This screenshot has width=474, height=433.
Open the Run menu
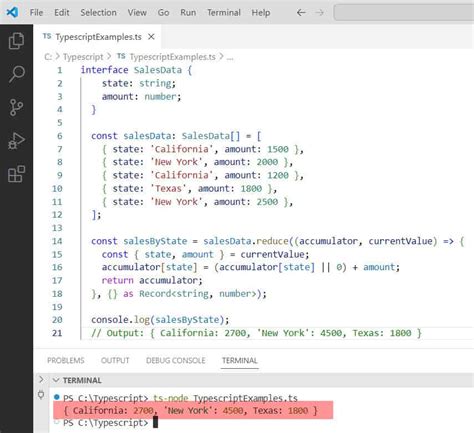(x=188, y=13)
